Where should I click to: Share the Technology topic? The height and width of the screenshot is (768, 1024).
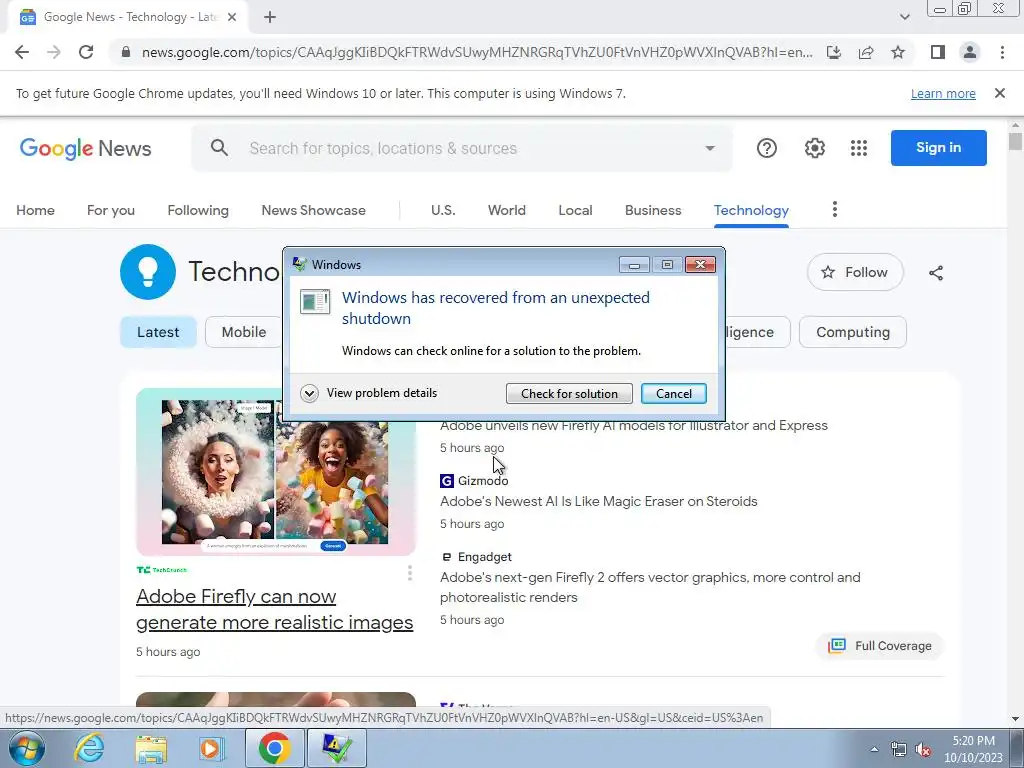936,273
